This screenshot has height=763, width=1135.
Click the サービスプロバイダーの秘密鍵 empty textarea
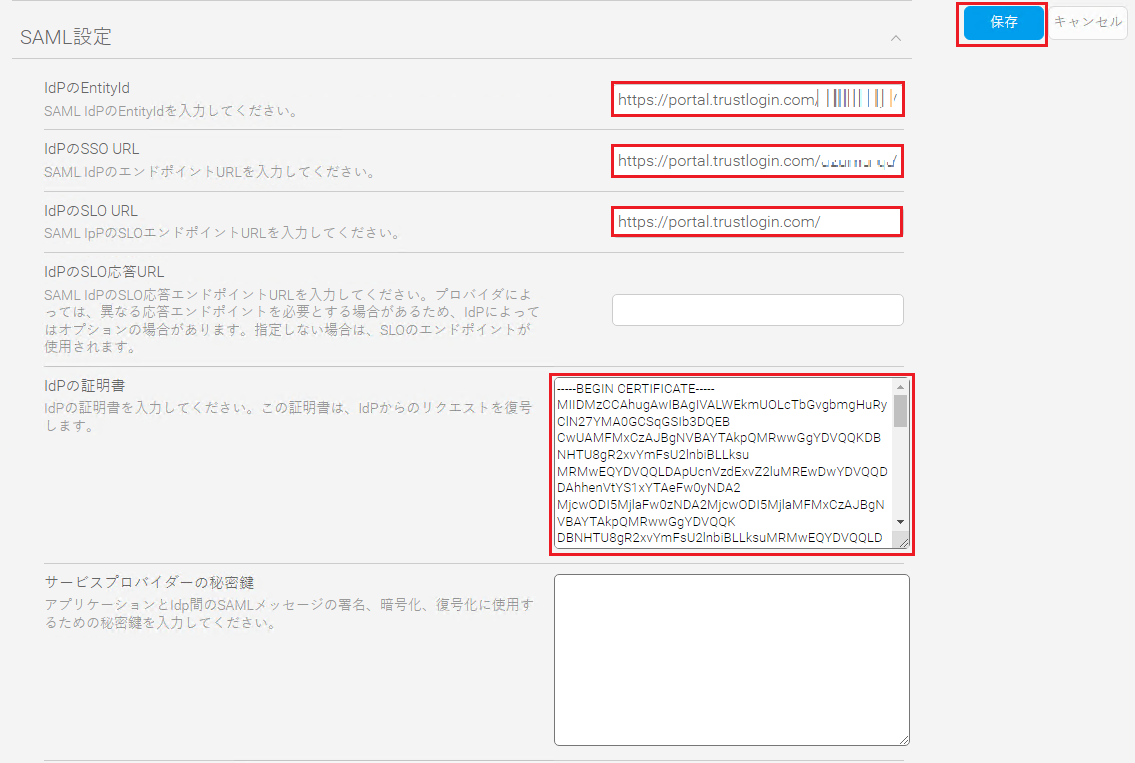[x=731, y=659]
